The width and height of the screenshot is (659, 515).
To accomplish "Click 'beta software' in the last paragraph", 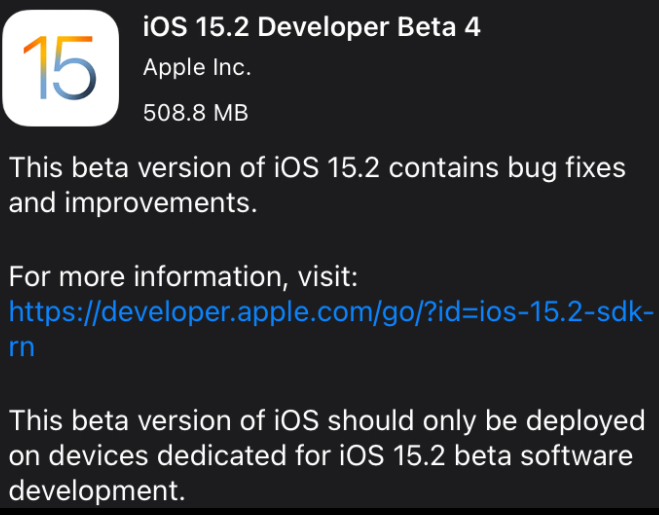I will [543, 456].
